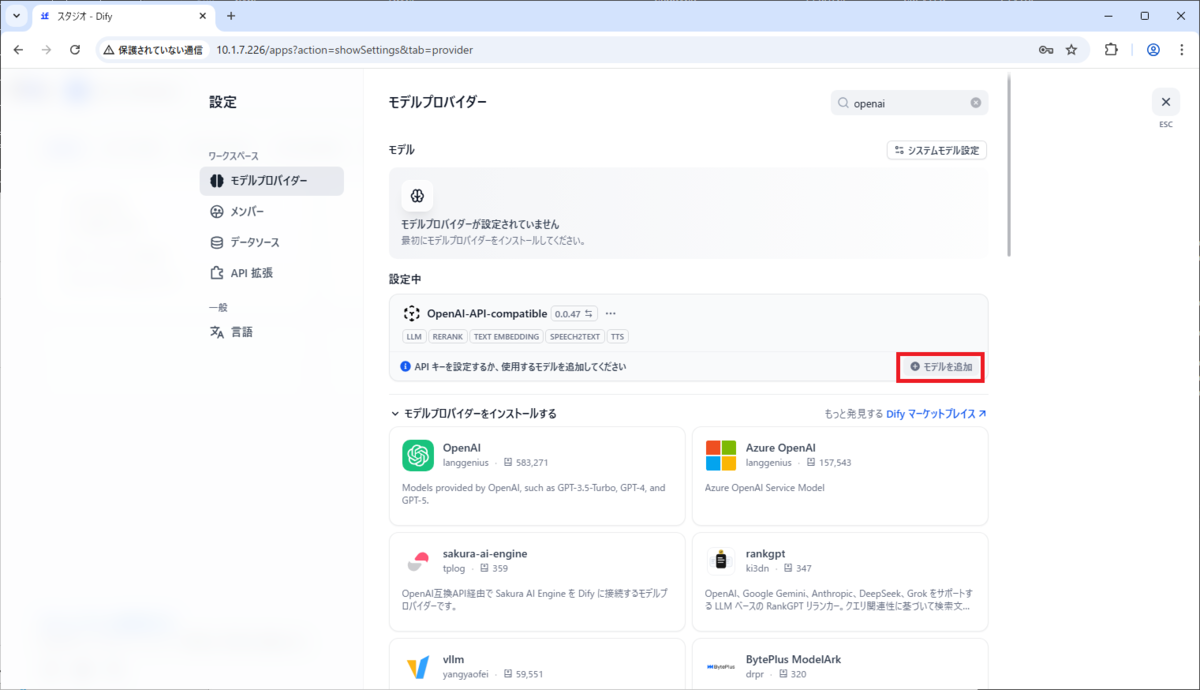This screenshot has height=690, width=1200.
Task: Click the API 拡張 puzzle icon
Action: click(217, 273)
